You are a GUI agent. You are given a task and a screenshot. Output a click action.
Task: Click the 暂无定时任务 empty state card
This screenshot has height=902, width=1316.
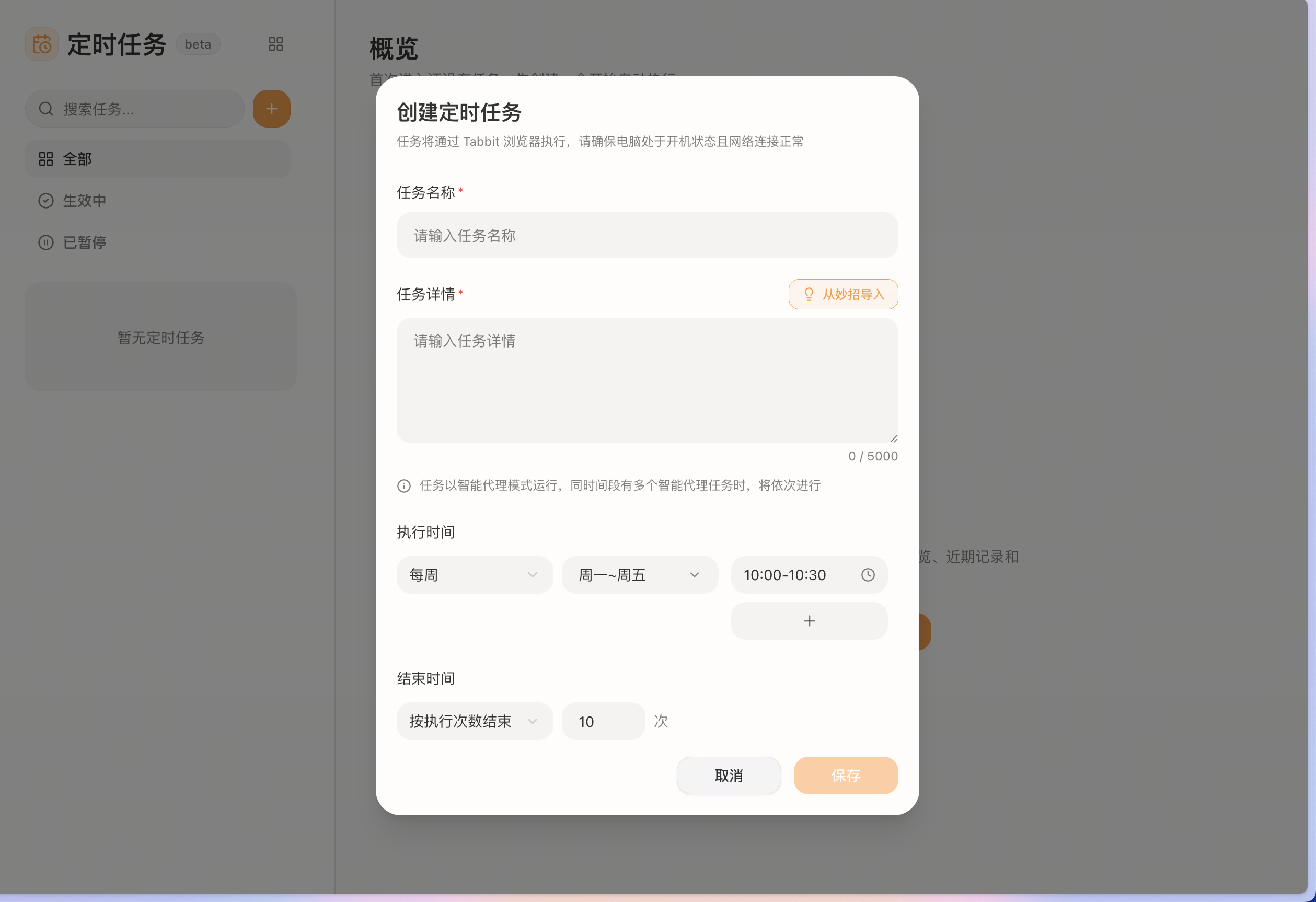pyautogui.click(x=161, y=337)
